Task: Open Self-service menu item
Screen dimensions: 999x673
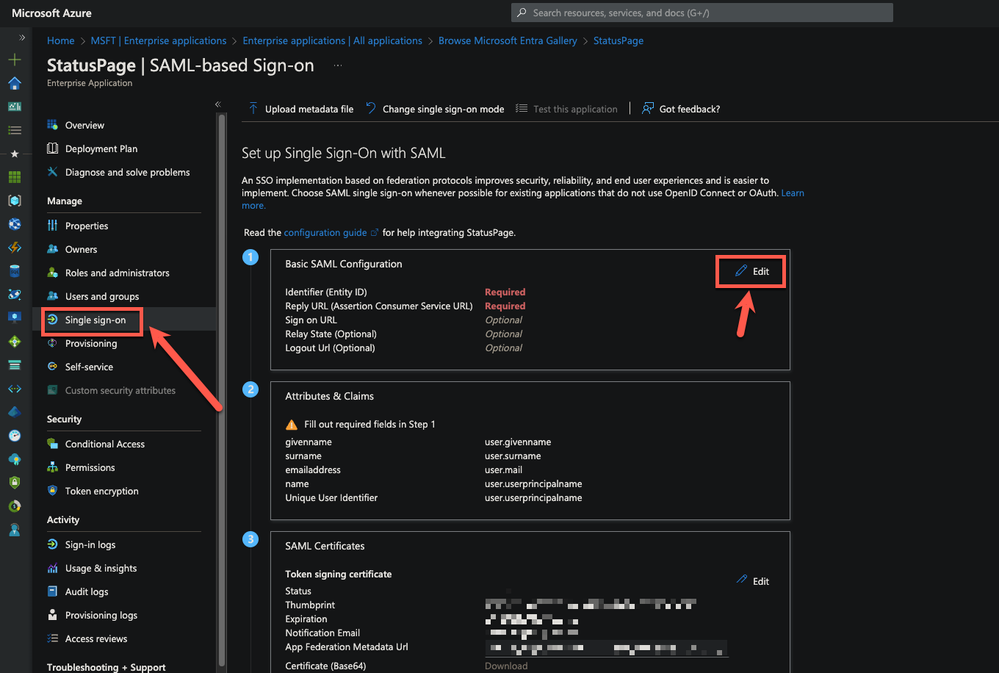Action: click(x=89, y=367)
